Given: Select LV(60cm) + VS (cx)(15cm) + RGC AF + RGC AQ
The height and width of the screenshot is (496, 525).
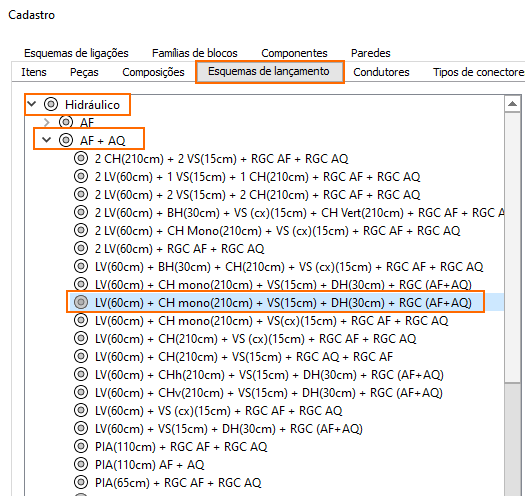Looking at the screenshot, I should 218,411.
